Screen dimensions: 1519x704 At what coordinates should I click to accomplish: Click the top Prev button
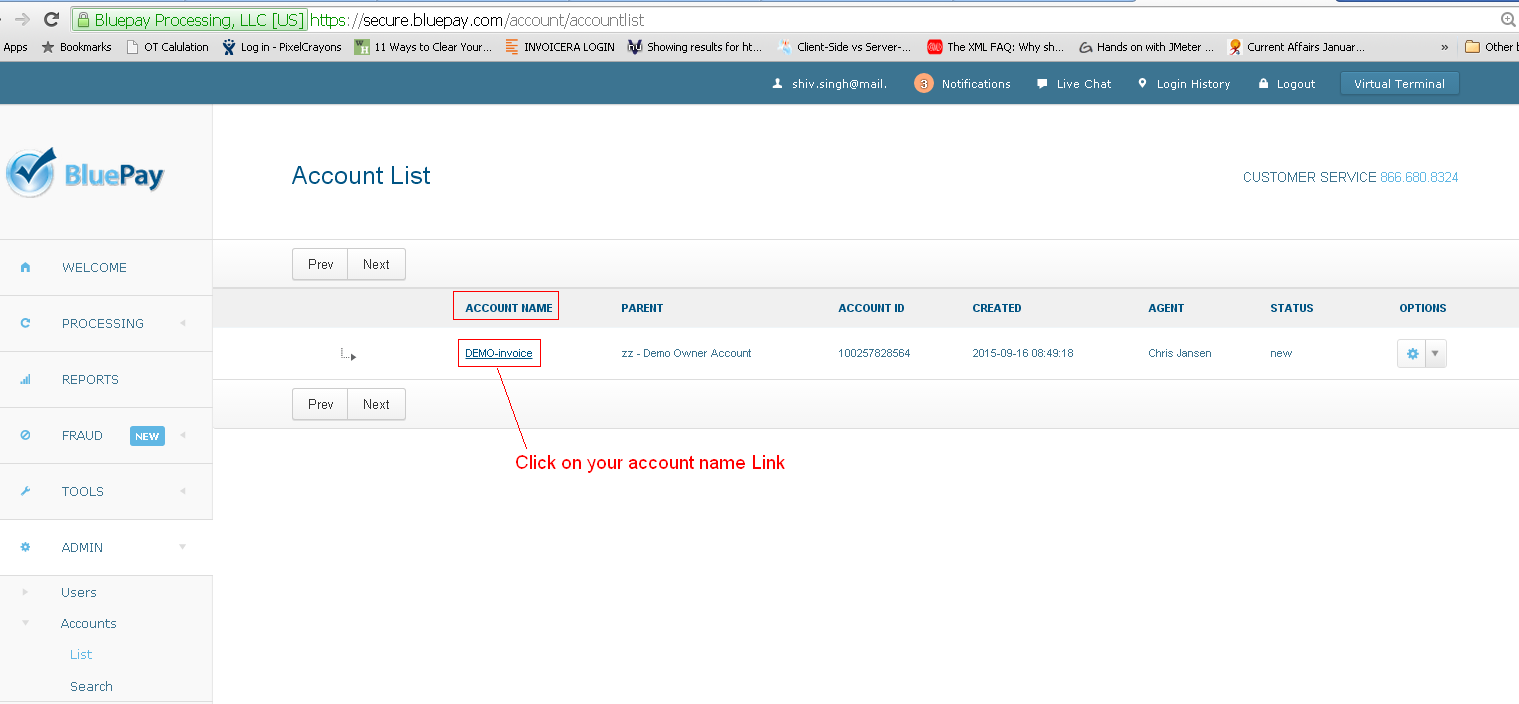[320, 264]
